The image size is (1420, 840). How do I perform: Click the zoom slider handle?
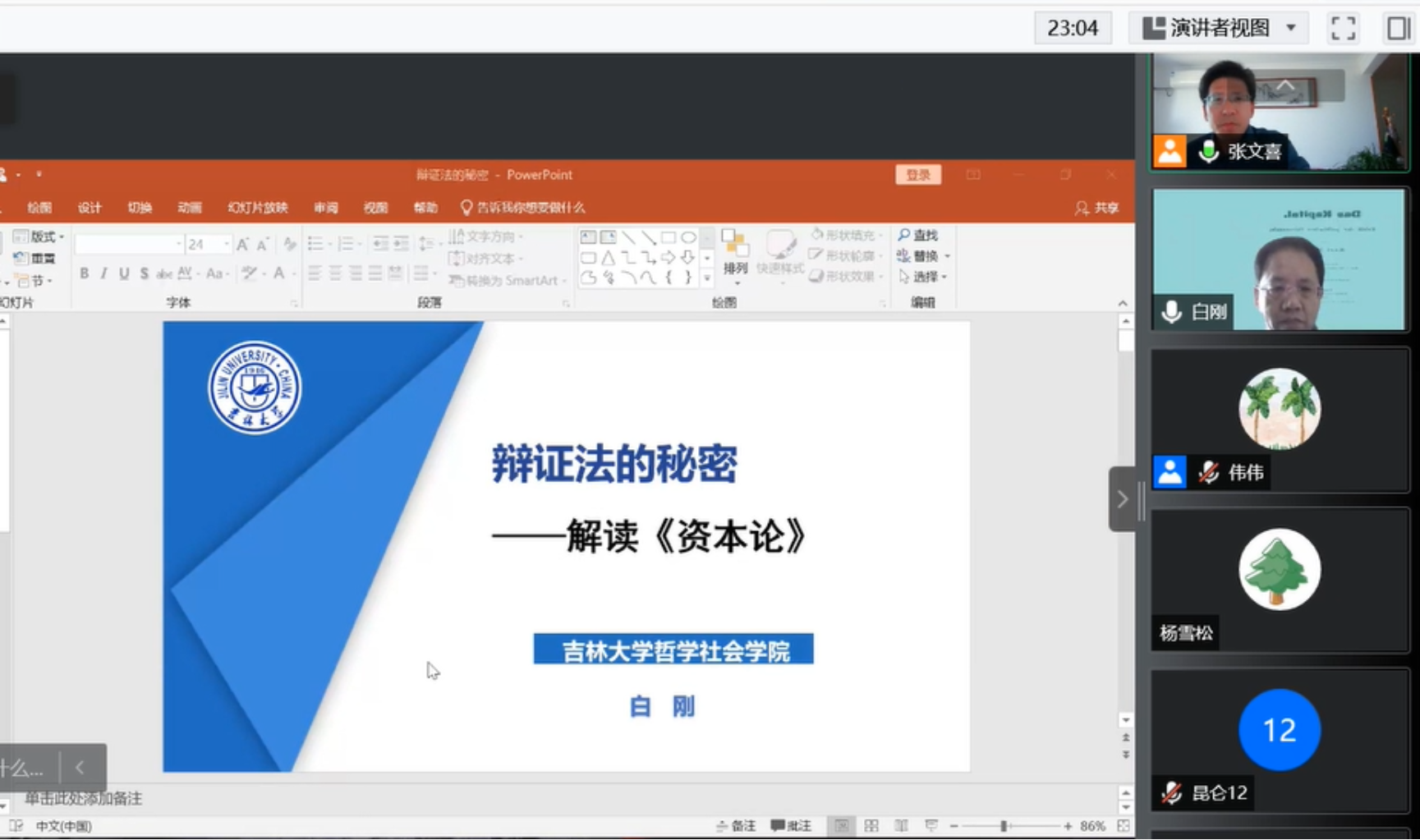pos(1004,826)
